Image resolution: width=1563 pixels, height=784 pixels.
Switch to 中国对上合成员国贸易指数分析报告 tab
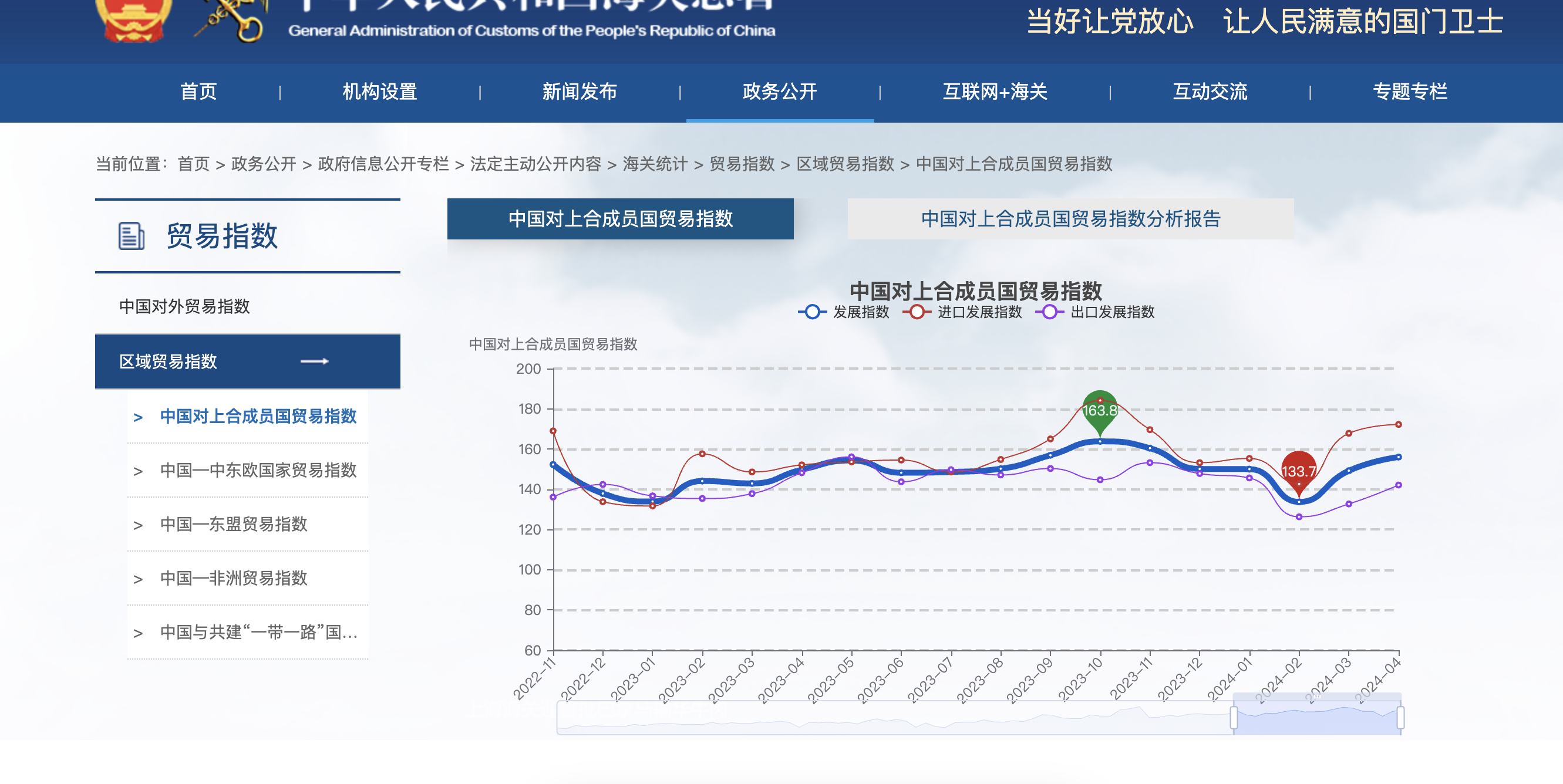(x=1070, y=219)
